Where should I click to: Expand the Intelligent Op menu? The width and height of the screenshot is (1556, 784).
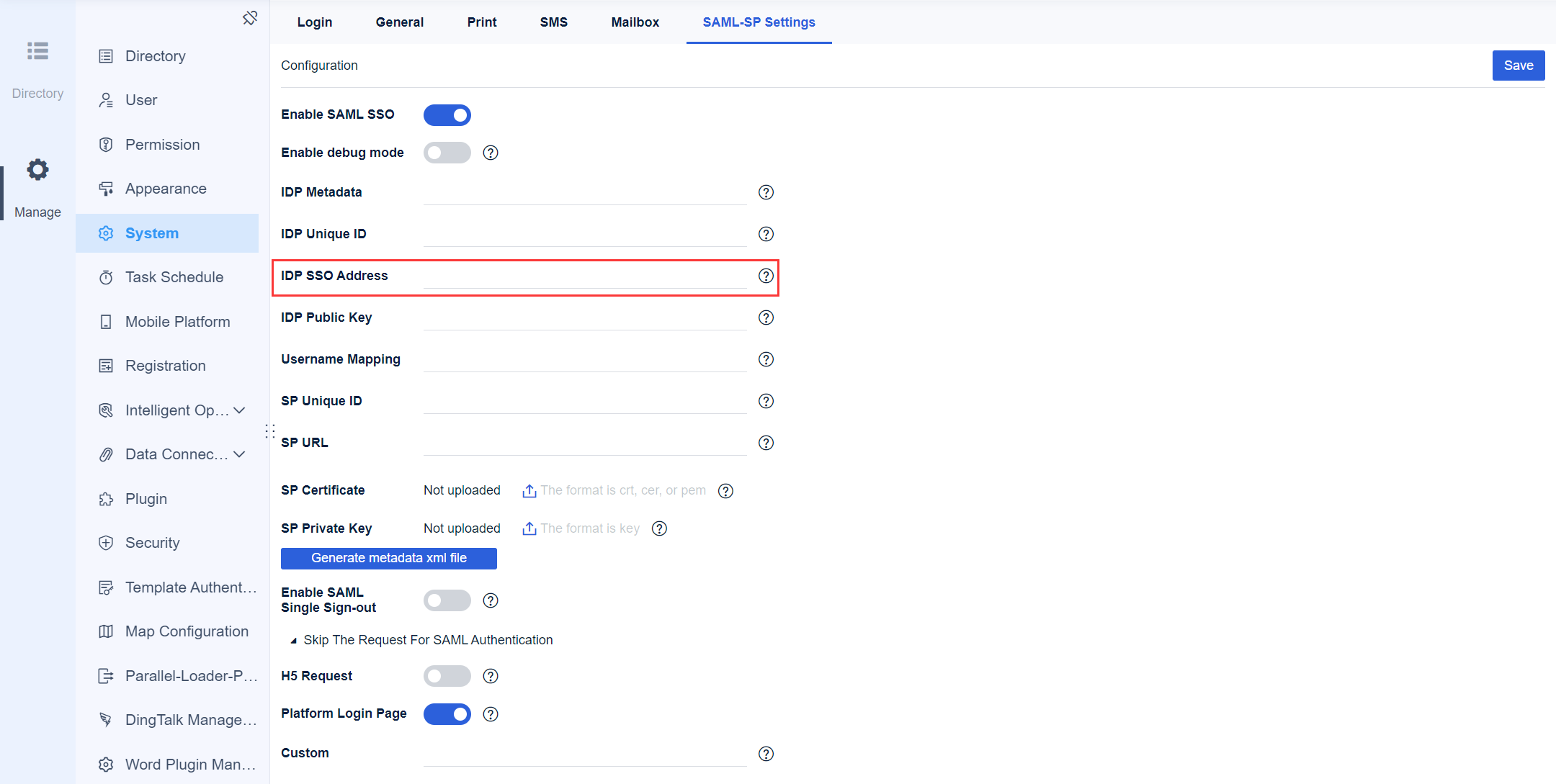click(238, 410)
